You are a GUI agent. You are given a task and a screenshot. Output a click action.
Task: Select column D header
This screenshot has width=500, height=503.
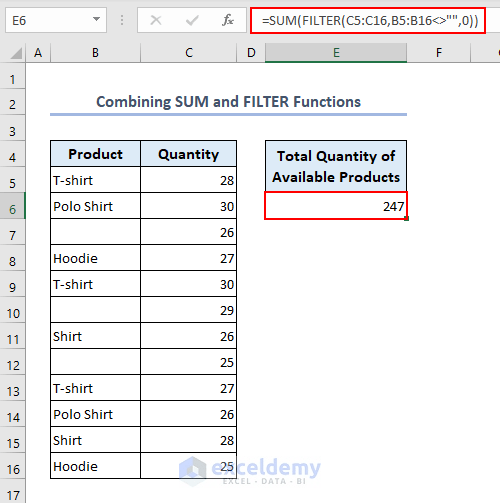tap(251, 53)
